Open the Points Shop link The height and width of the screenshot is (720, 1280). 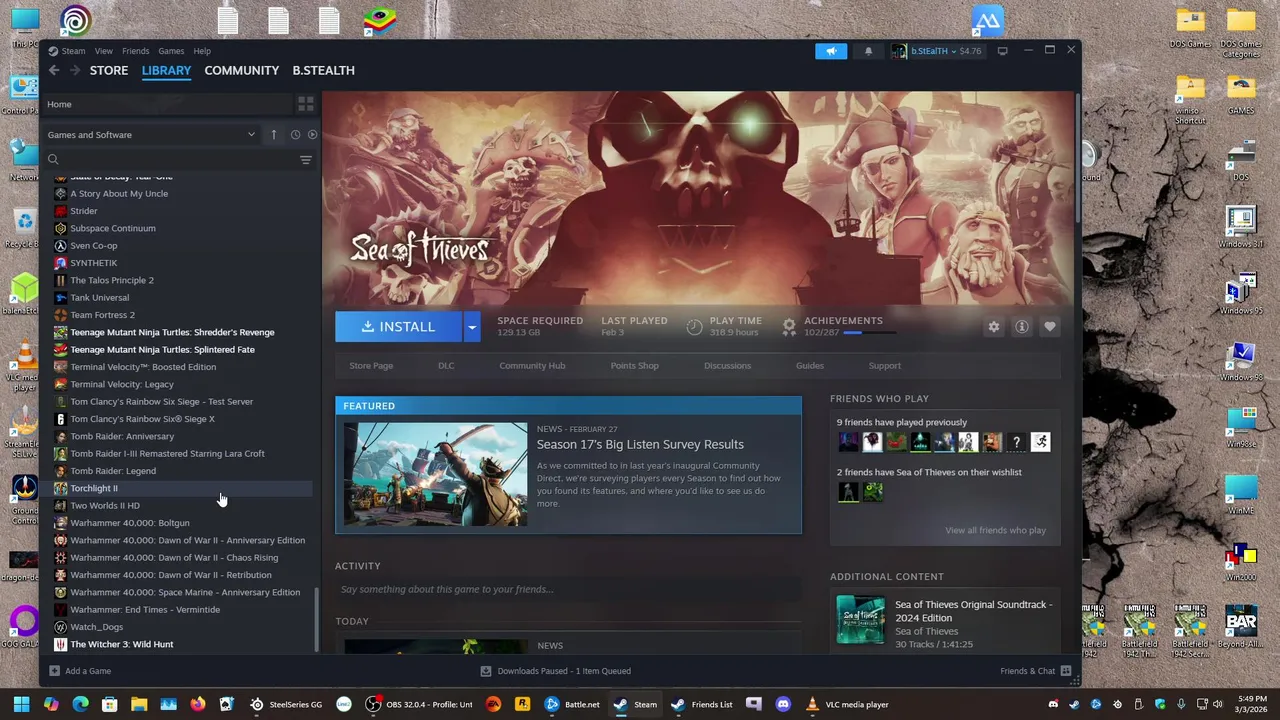pos(634,366)
